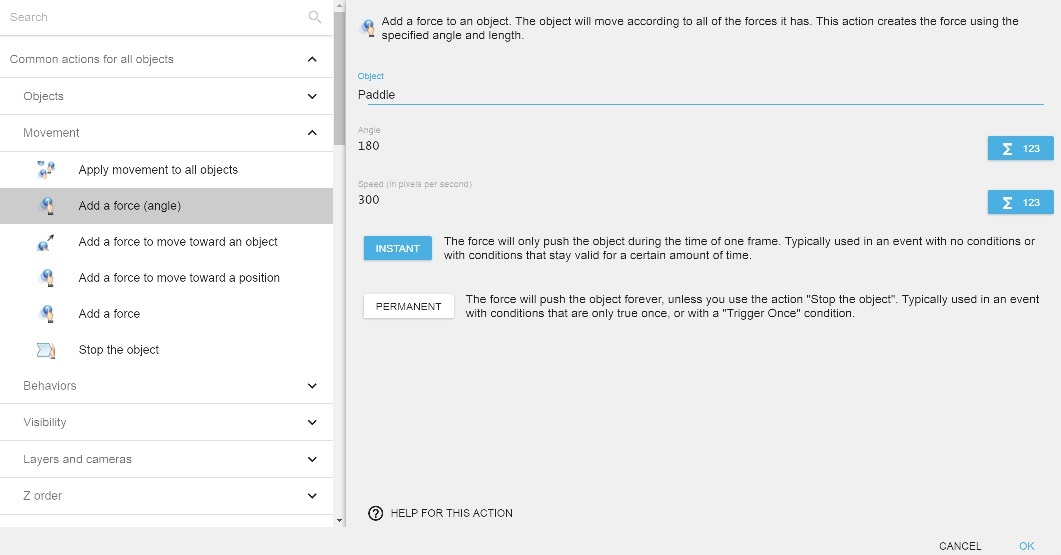Expand the Layers and cameras category
Screen dimensions: 1061x555
pos(312,460)
